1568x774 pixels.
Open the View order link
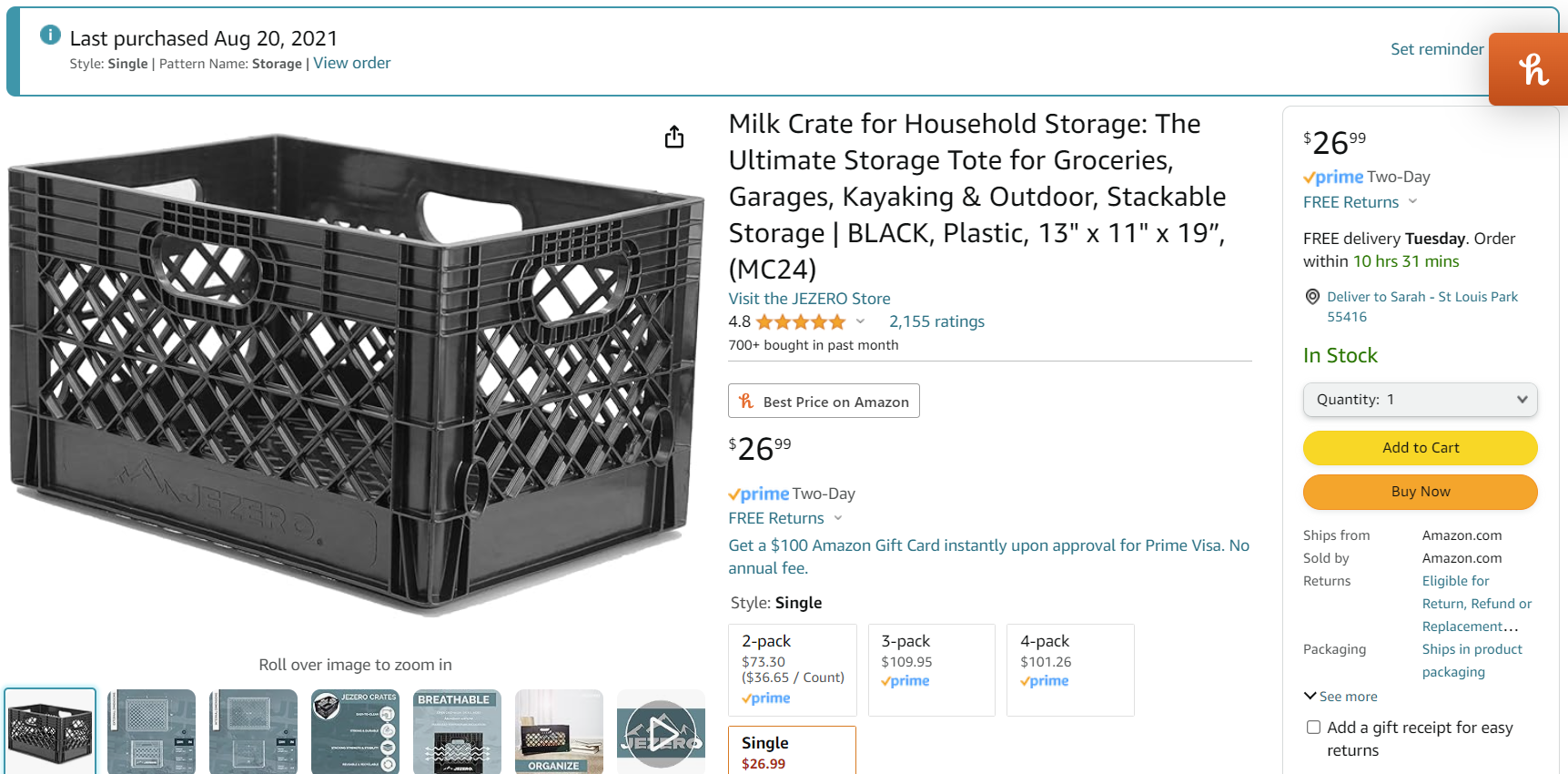tap(352, 63)
